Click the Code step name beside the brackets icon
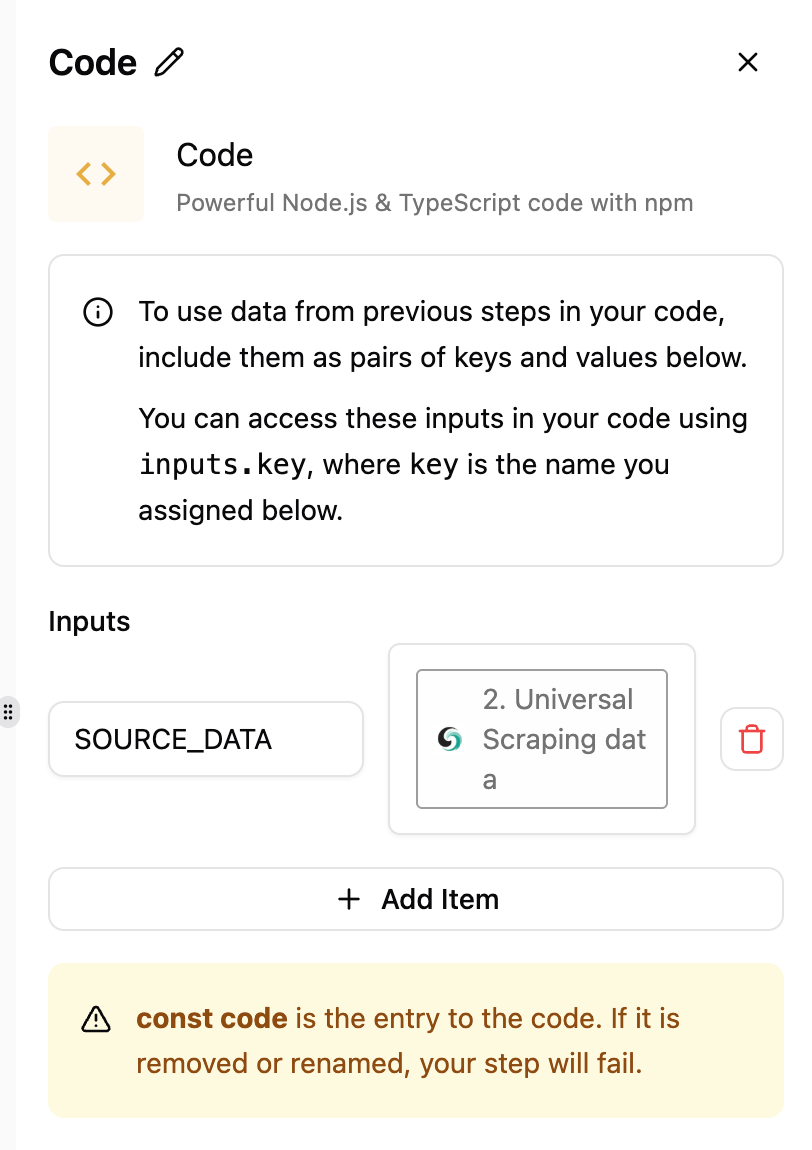 [x=215, y=155]
